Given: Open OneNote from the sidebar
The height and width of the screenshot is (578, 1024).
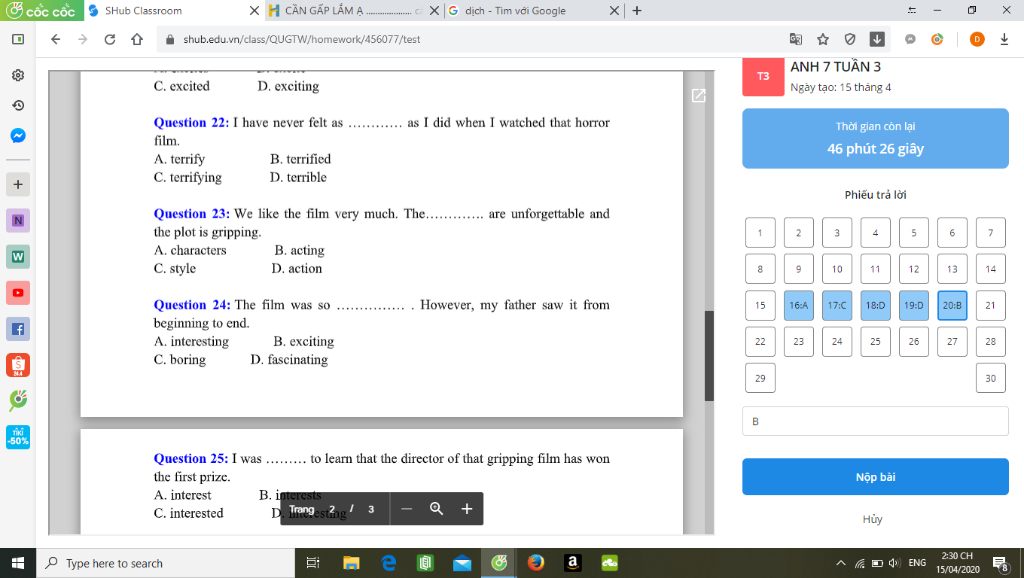Looking at the screenshot, I should click(x=18, y=221).
